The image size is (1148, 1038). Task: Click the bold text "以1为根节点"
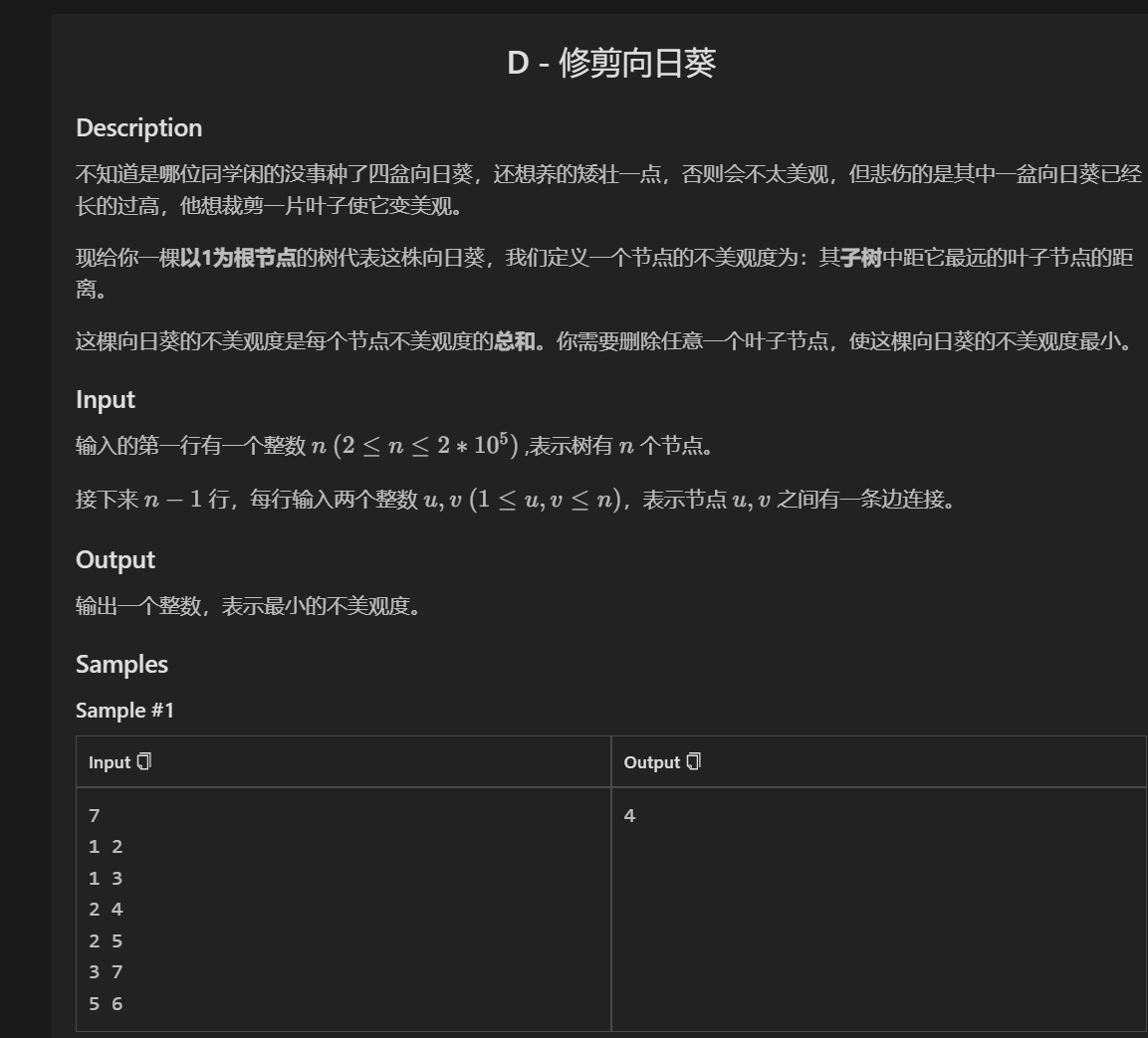(x=238, y=259)
